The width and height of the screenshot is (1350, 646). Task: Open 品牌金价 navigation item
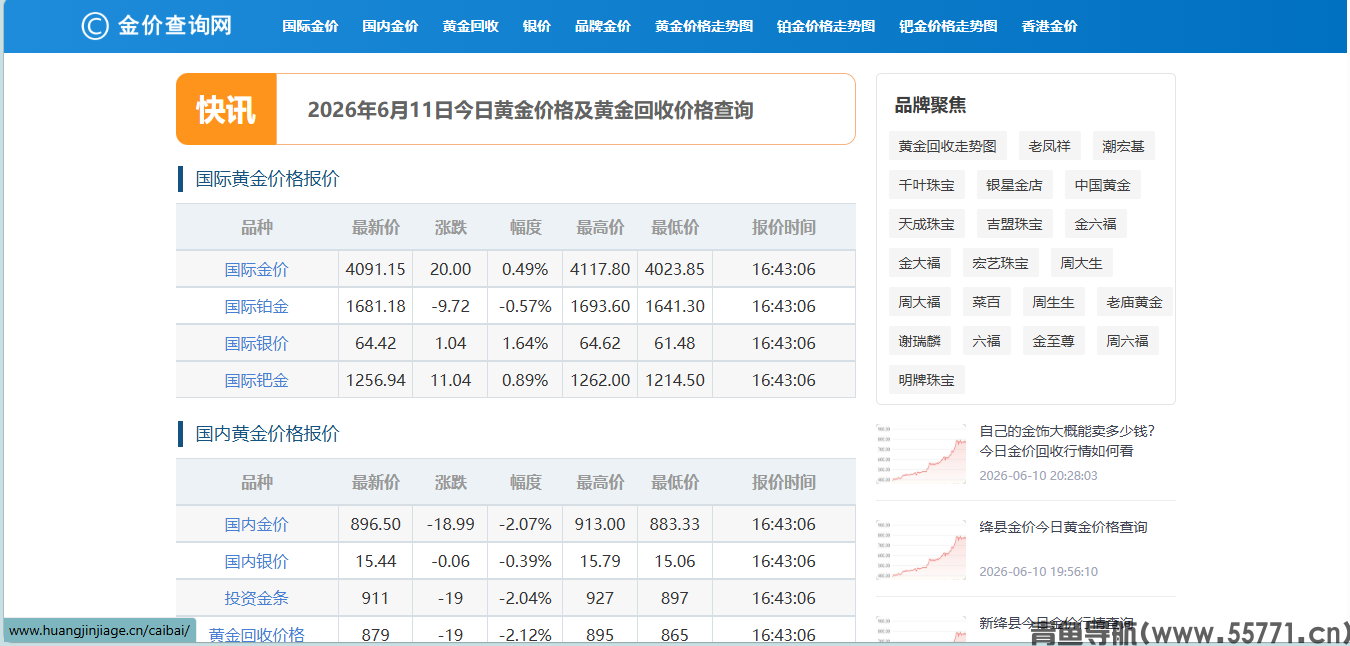click(603, 26)
